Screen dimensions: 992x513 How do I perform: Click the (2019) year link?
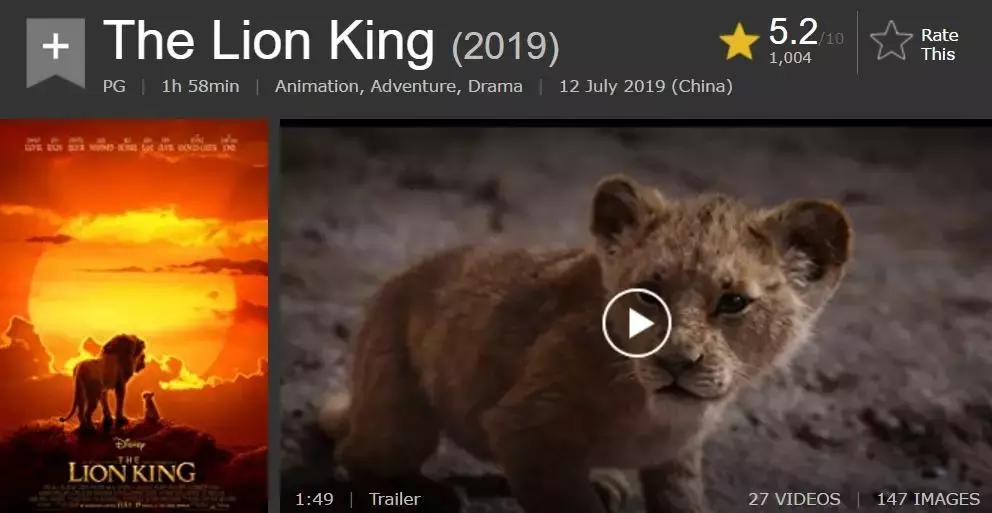[505, 47]
